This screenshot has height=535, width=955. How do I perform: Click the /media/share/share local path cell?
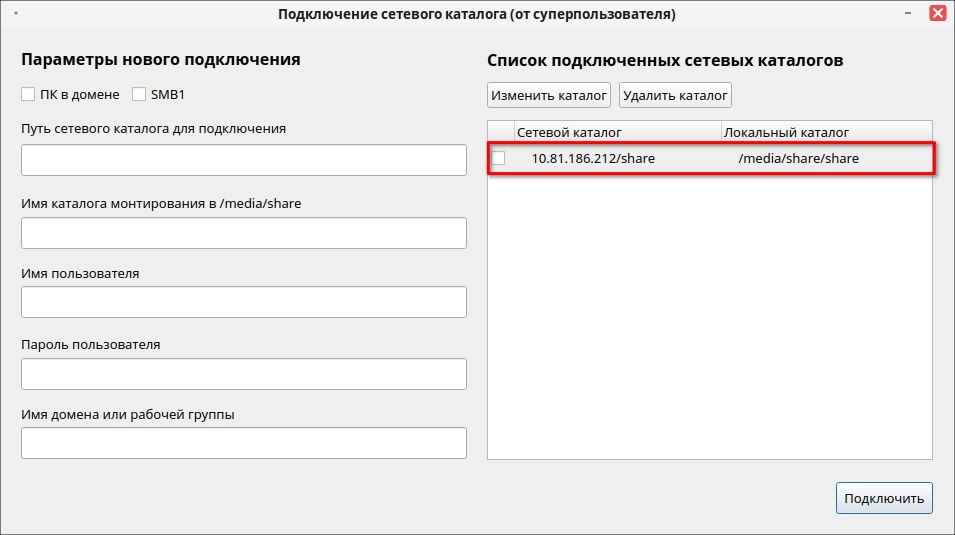[798, 158]
